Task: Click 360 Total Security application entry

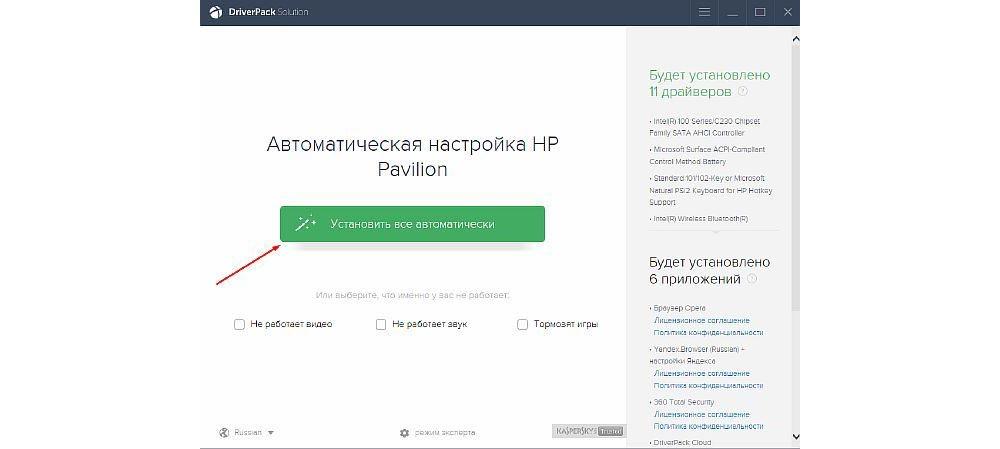Action: coord(682,402)
